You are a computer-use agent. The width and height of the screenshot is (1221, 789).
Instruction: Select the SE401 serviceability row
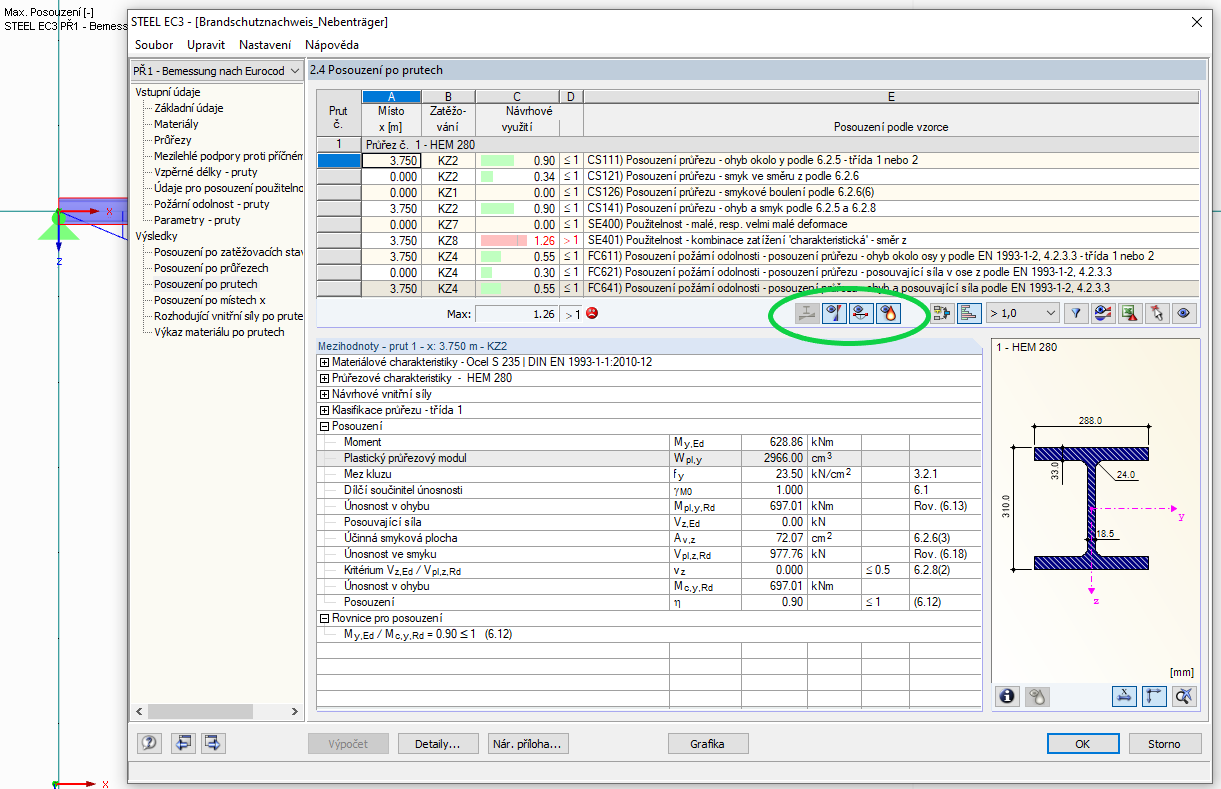pos(757,240)
